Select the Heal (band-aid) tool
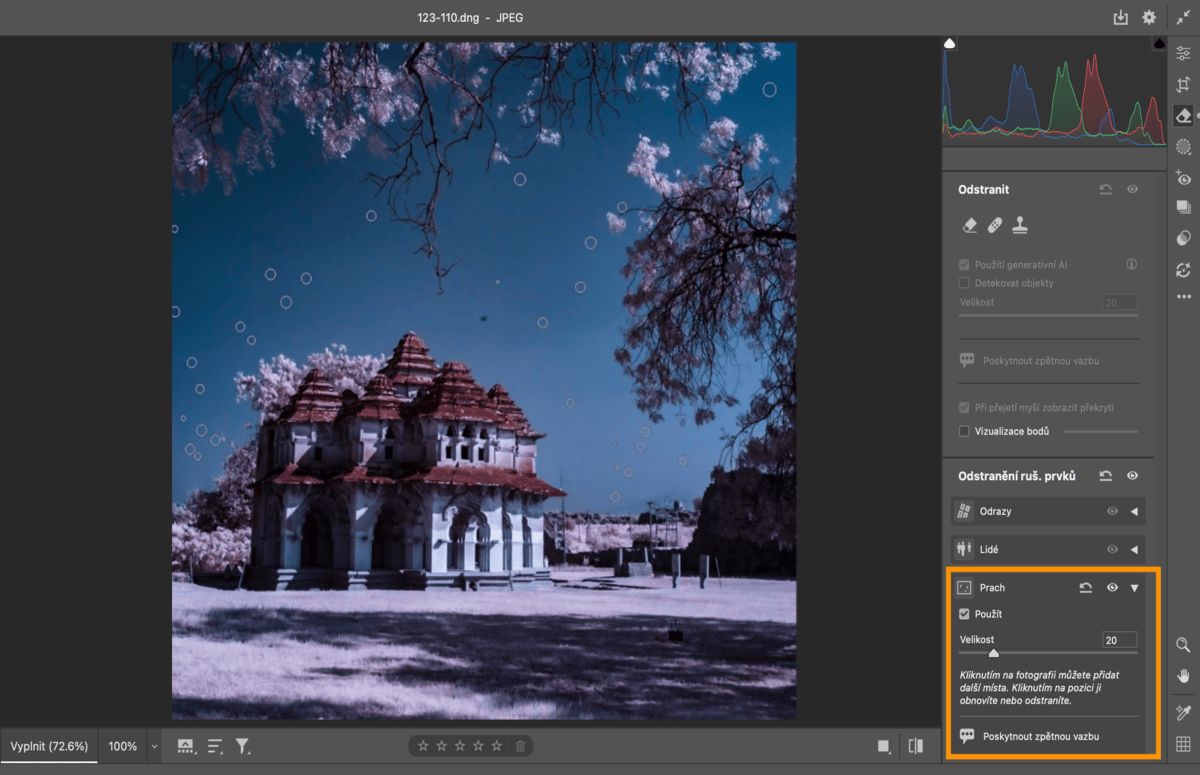The width and height of the screenshot is (1200, 775). click(x=993, y=225)
